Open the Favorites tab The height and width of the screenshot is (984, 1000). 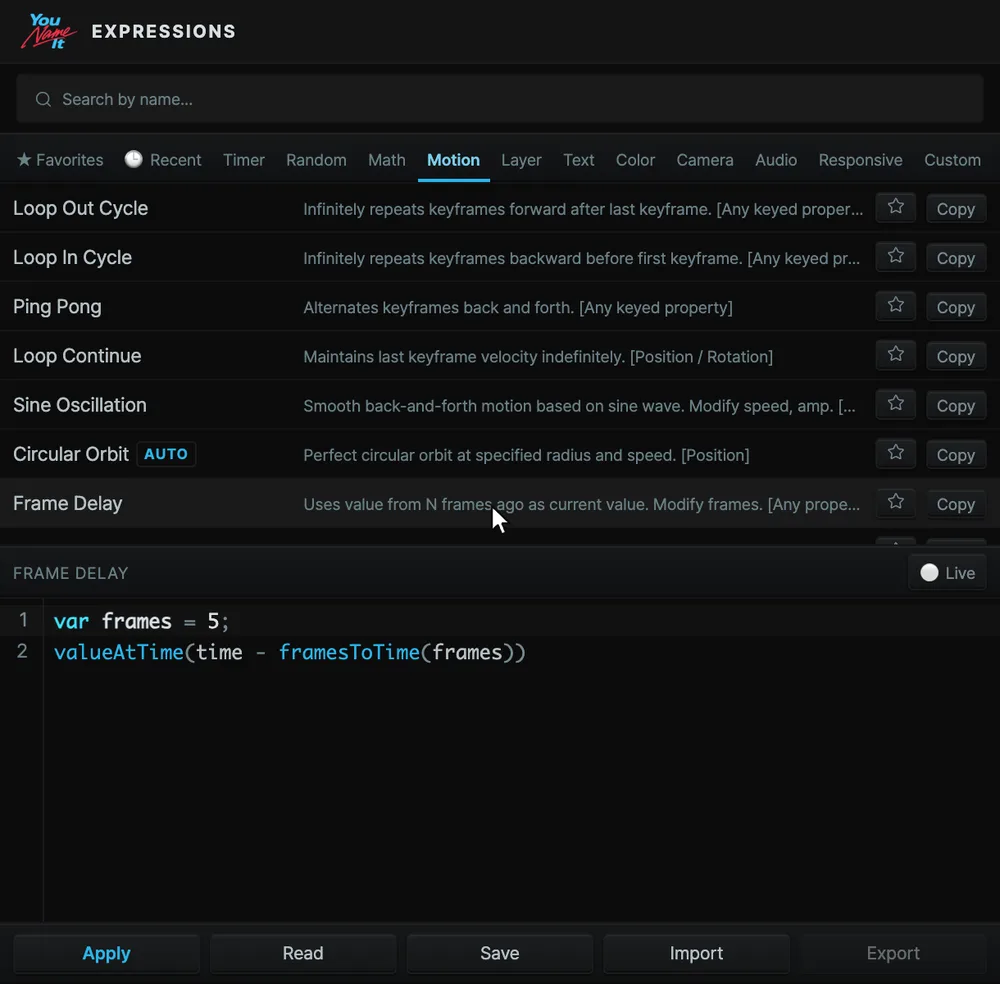(60, 159)
